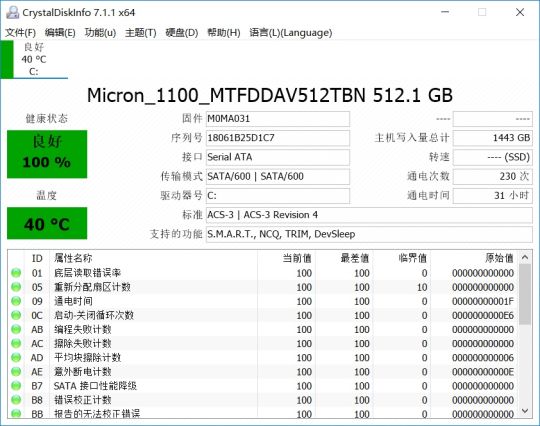Viewport: 540px width, 426px height.
Task: Click the green status icon for row B7
Action: (16, 386)
